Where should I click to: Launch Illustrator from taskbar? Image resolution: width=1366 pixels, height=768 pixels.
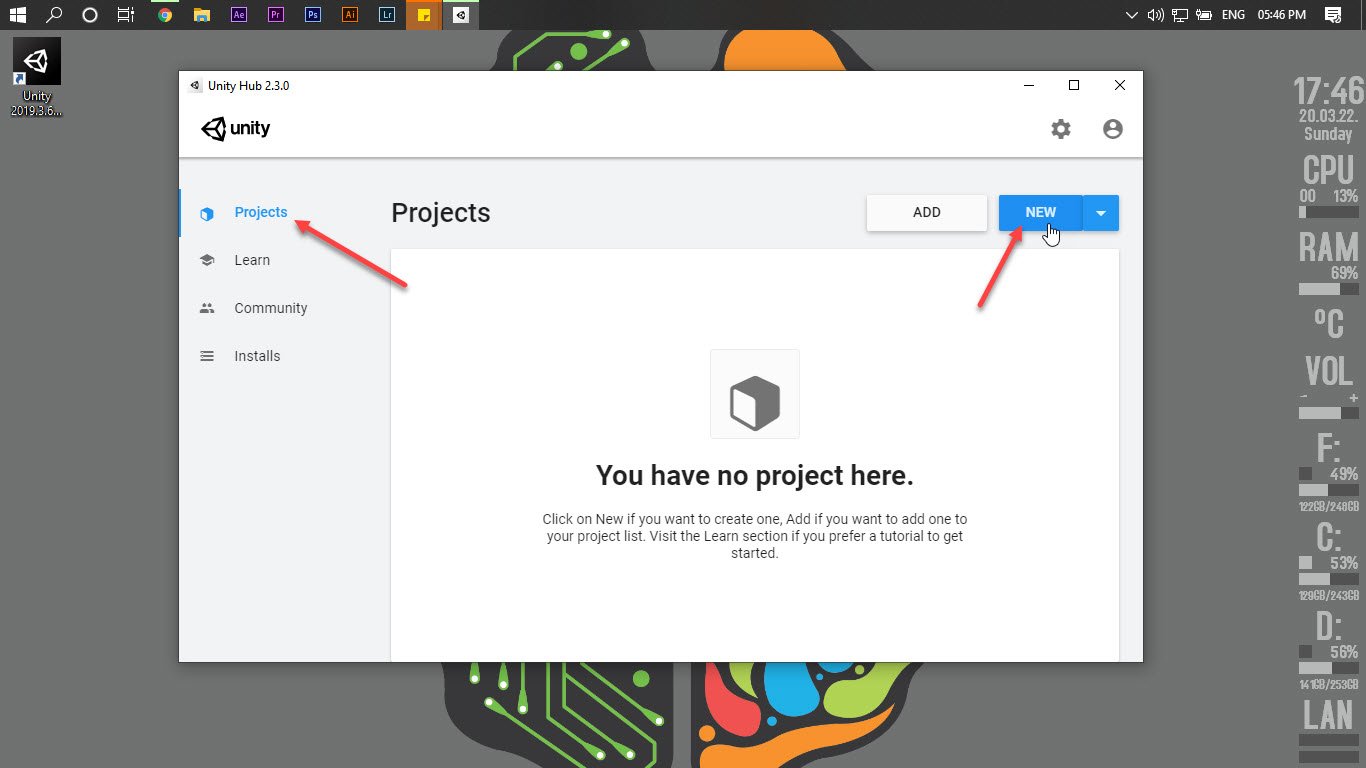350,15
